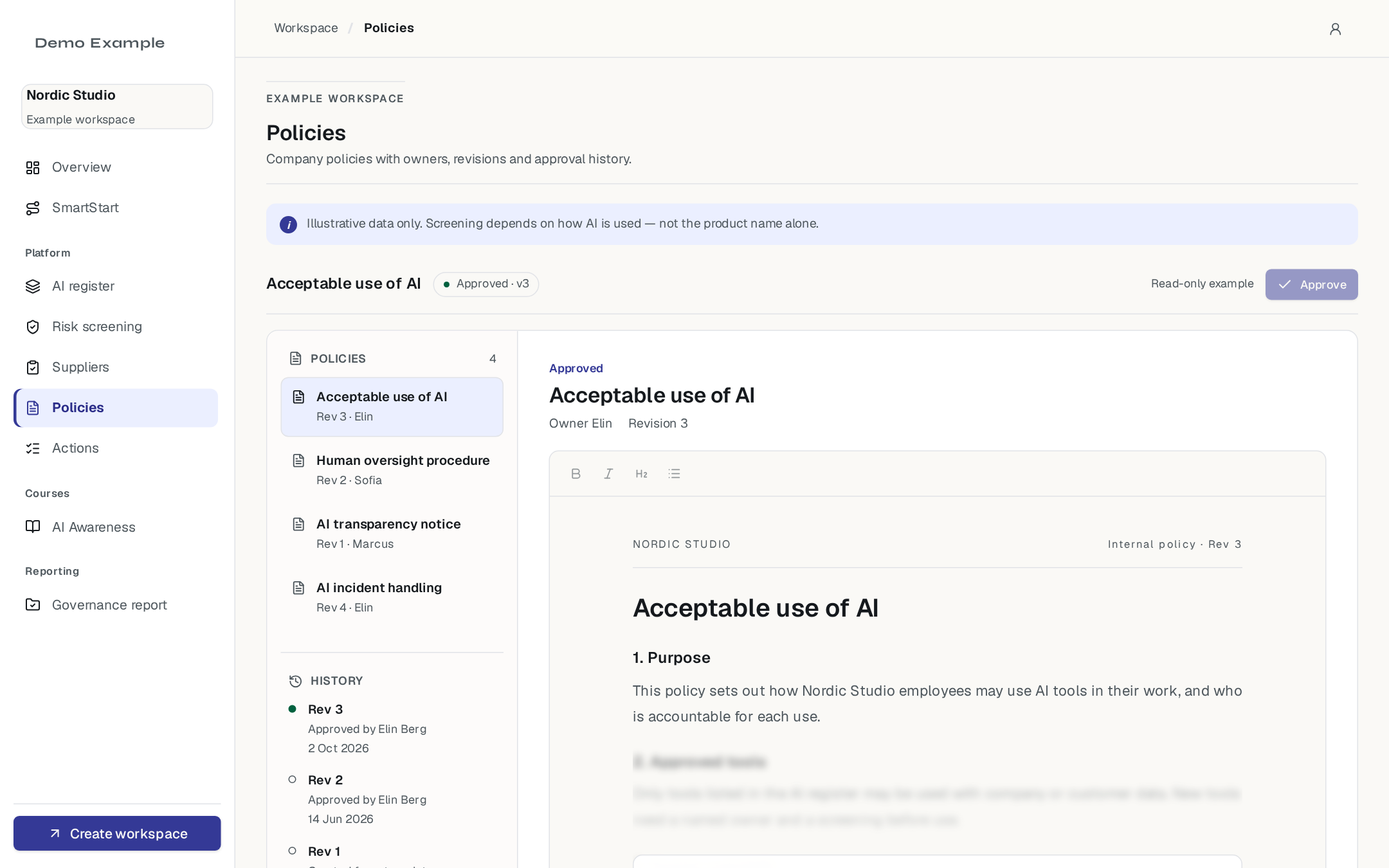Select Policies in sidebar
1389x868 pixels.
116,408
